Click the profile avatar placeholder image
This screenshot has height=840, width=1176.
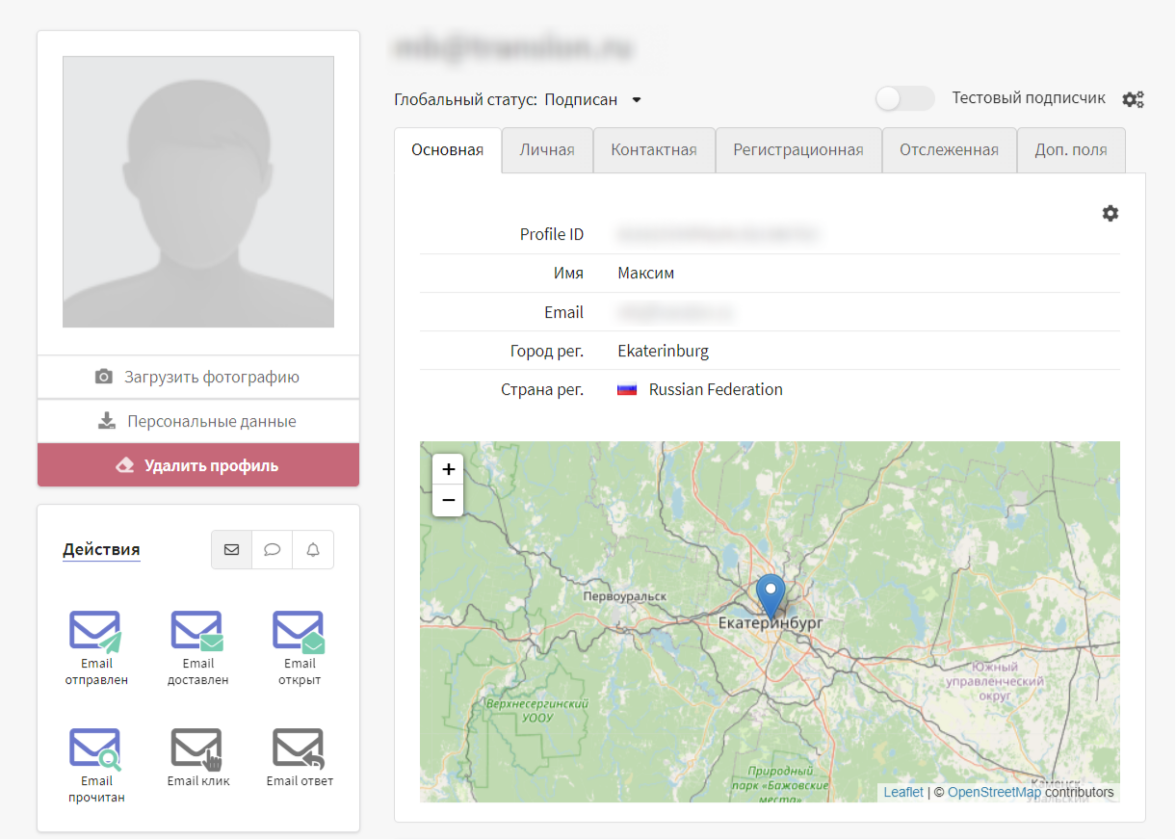[x=198, y=191]
